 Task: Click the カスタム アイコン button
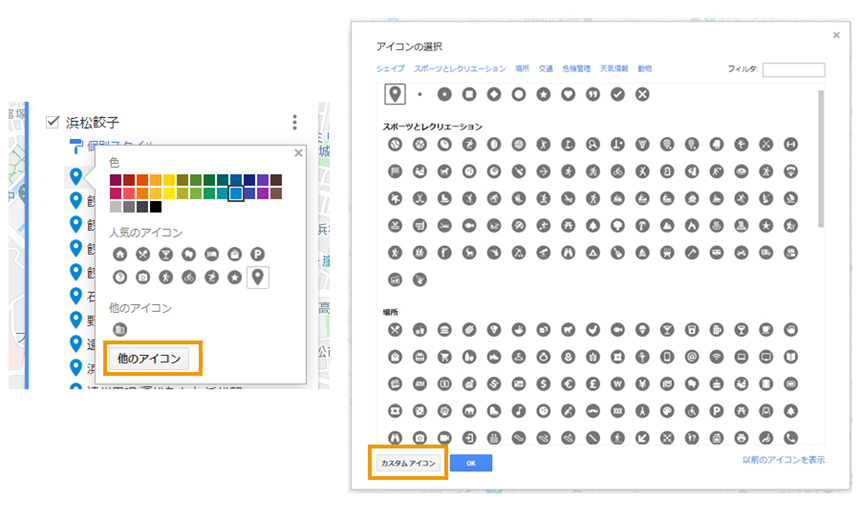click(x=408, y=463)
